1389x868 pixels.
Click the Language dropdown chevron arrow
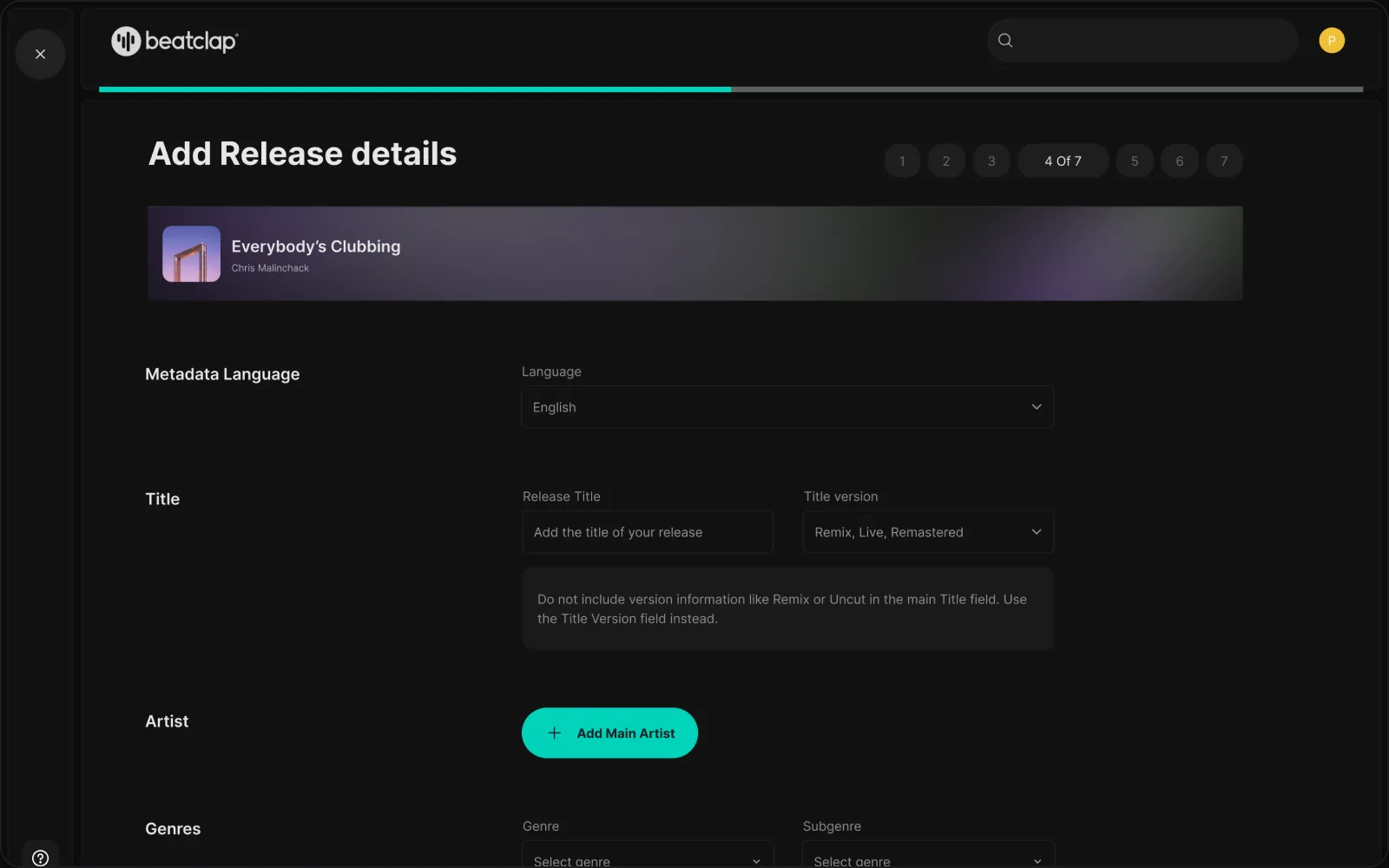click(x=1036, y=407)
